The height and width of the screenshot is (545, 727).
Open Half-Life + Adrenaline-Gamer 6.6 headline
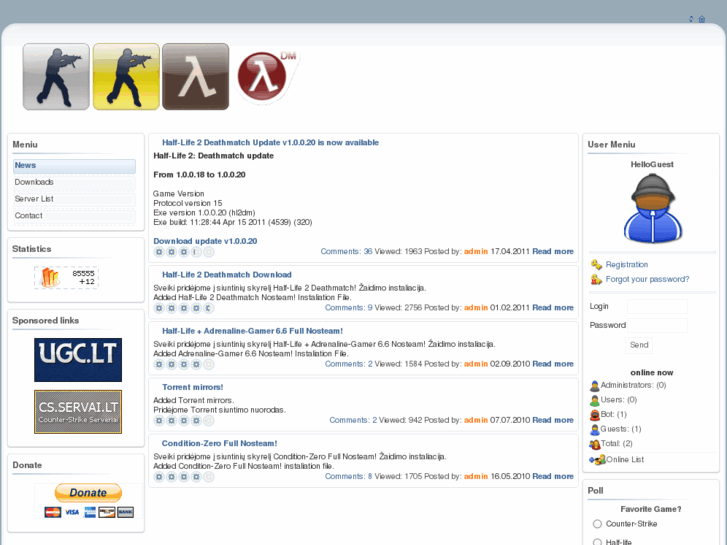click(x=252, y=331)
